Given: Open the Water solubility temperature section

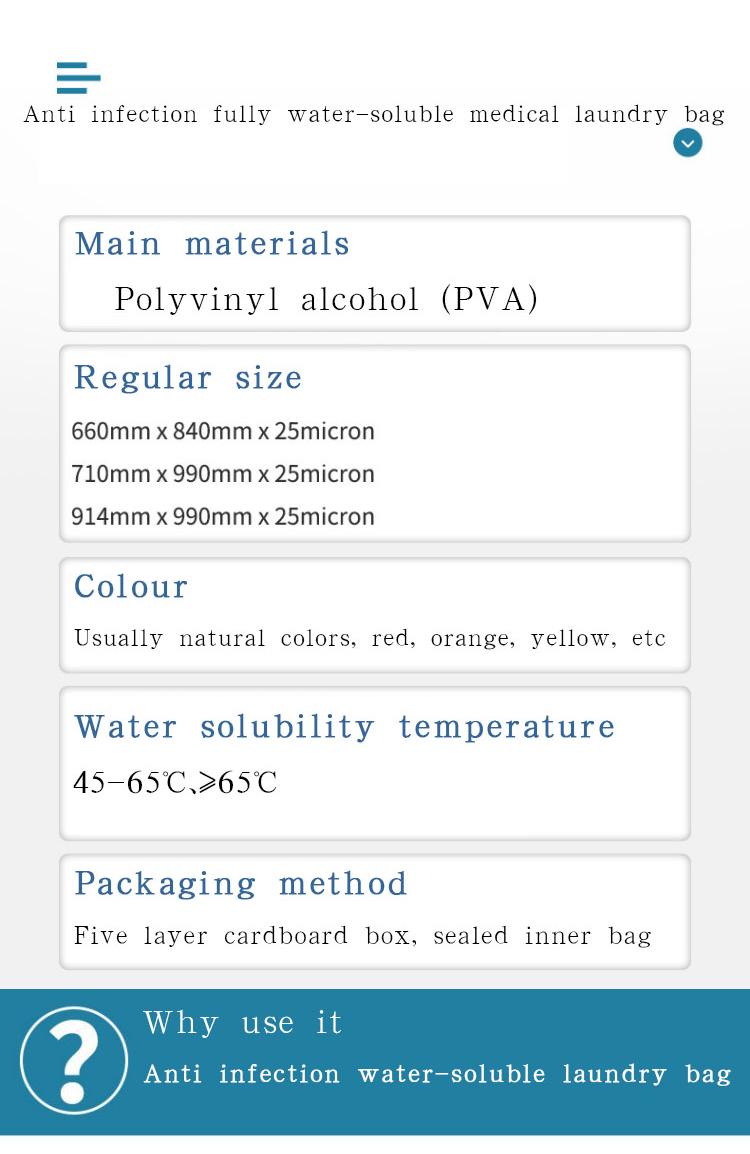Looking at the screenshot, I should (x=344, y=727).
